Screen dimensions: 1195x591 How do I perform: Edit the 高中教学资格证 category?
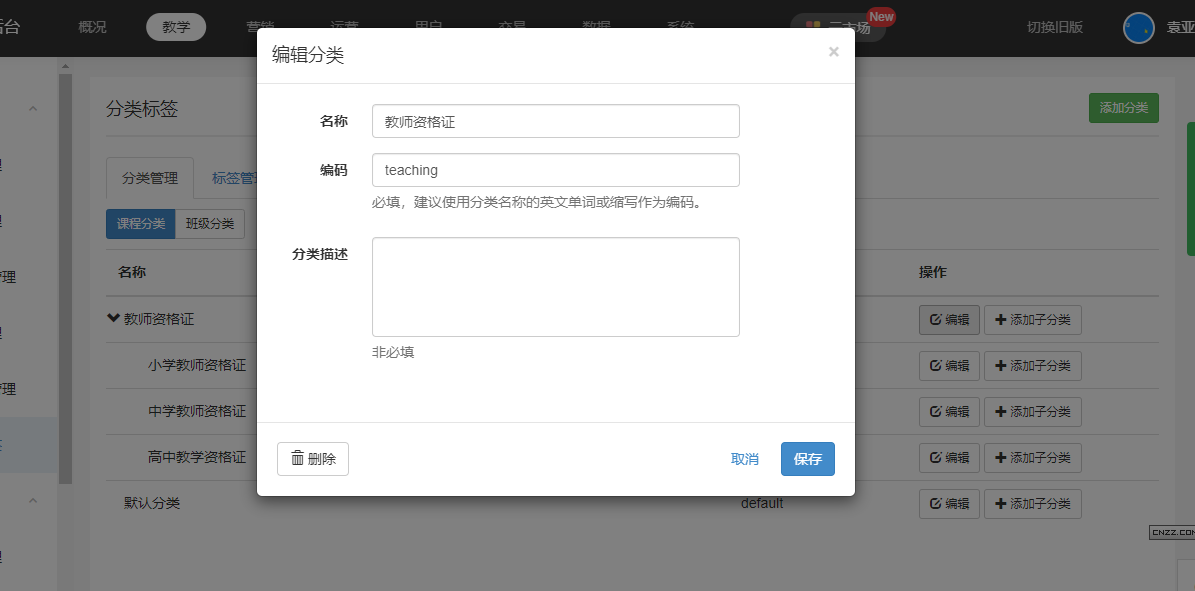click(949, 458)
